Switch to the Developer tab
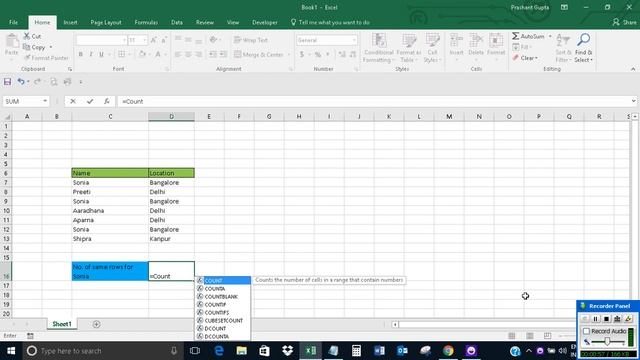Screen dimensions: 640x360 tap(264, 22)
